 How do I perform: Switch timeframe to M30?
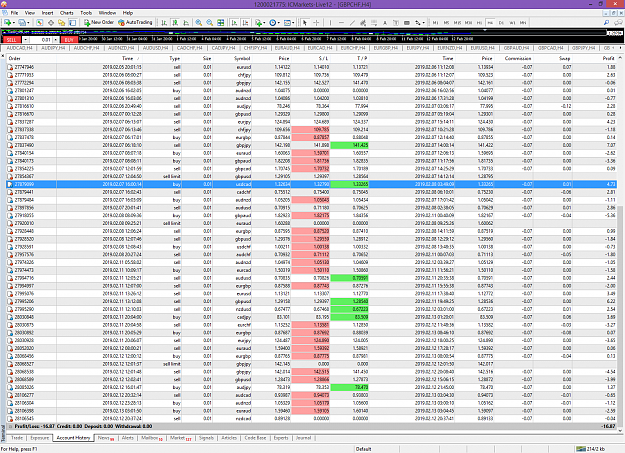pyautogui.click(x=468, y=23)
